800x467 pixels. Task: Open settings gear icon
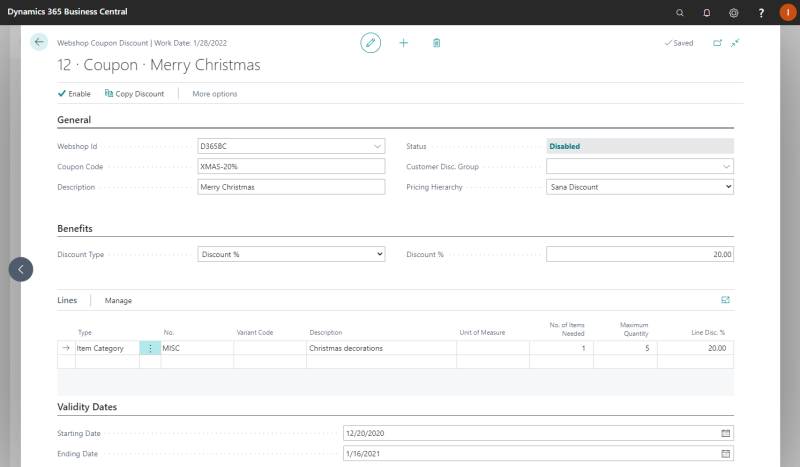pos(734,13)
